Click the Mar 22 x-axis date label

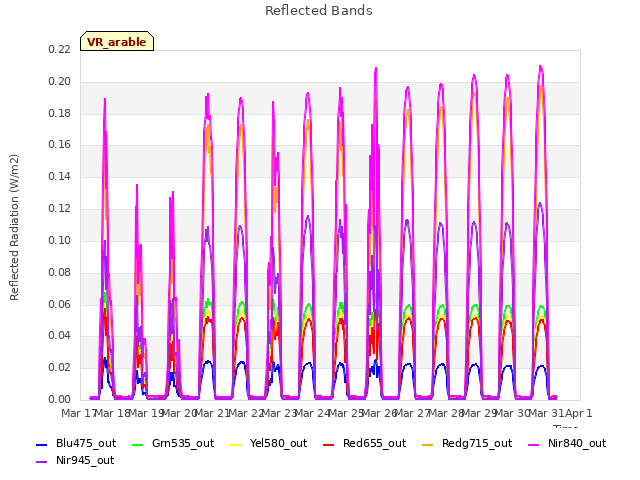click(246, 413)
